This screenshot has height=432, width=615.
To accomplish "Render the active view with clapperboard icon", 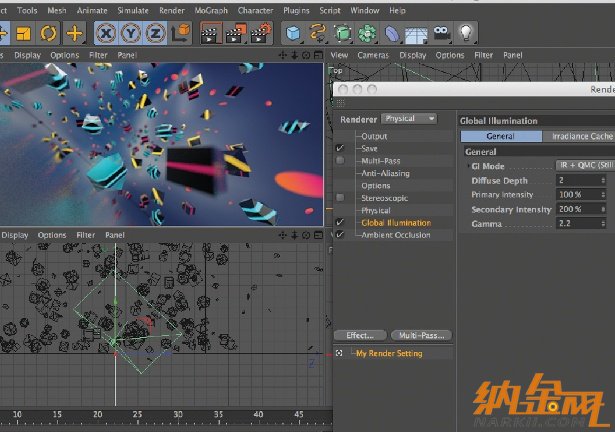I will (x=211, y=34).
